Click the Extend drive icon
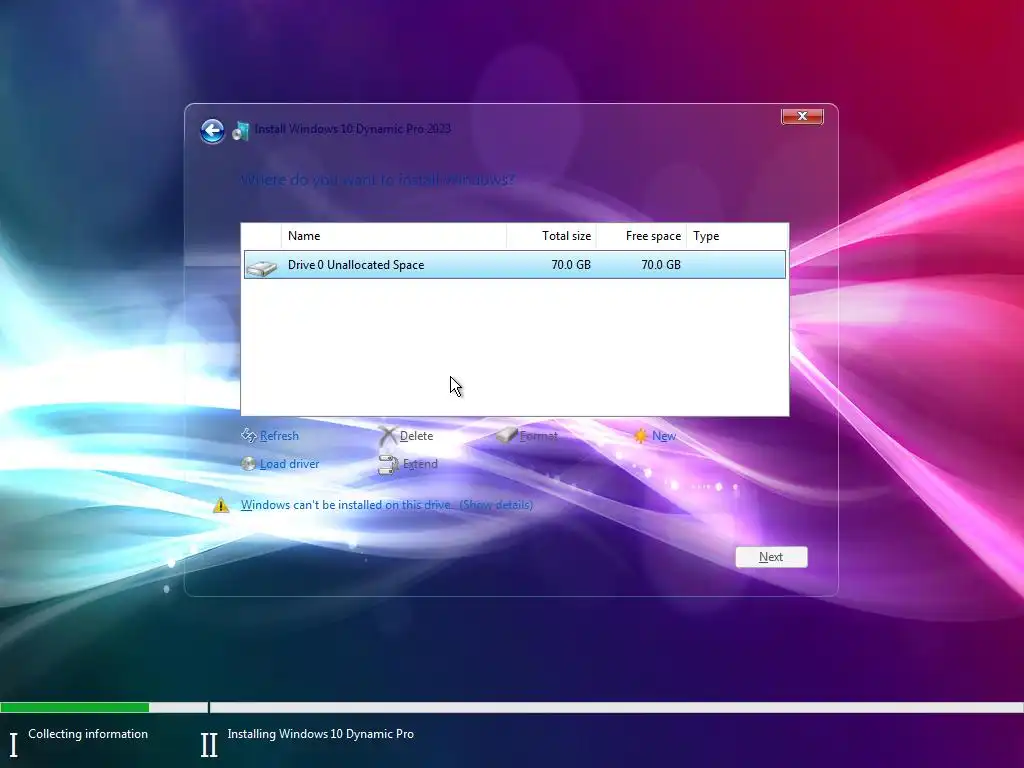Screen dimensions: 1024x768 [389, 464]
